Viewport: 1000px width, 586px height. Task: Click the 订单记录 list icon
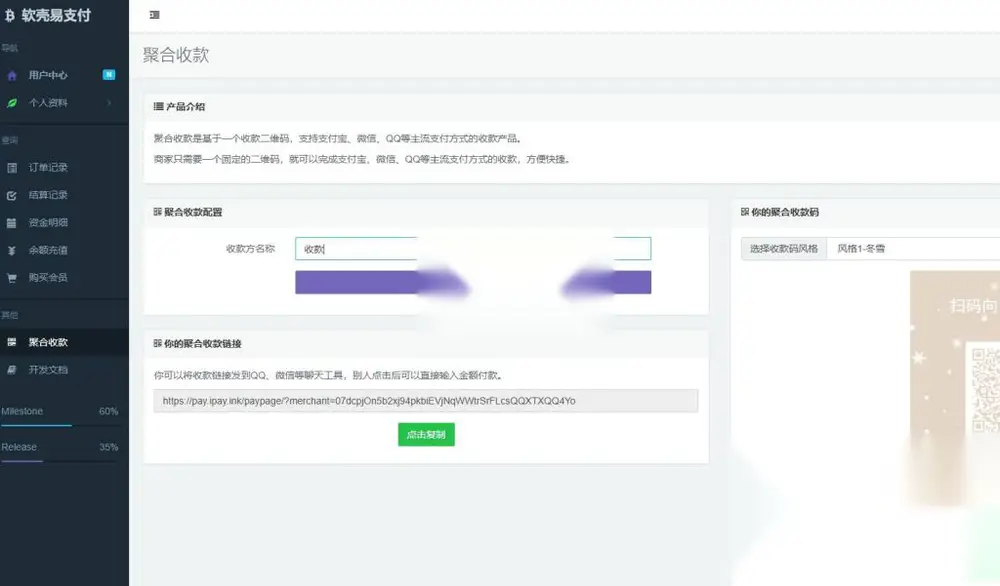point(11,168)
